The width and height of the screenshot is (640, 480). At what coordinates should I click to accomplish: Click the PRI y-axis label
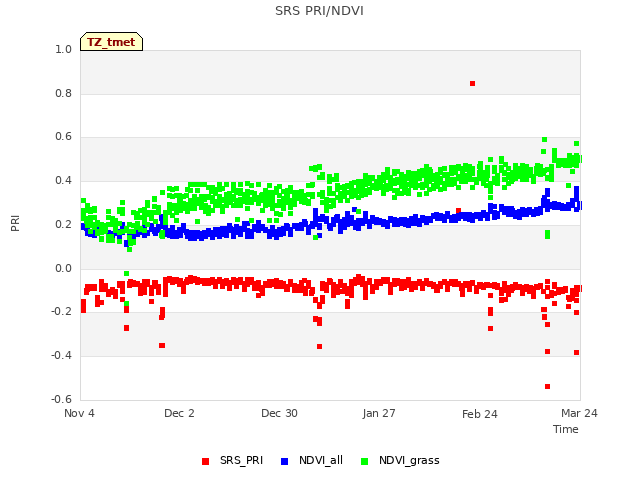[x=15, y=224]
